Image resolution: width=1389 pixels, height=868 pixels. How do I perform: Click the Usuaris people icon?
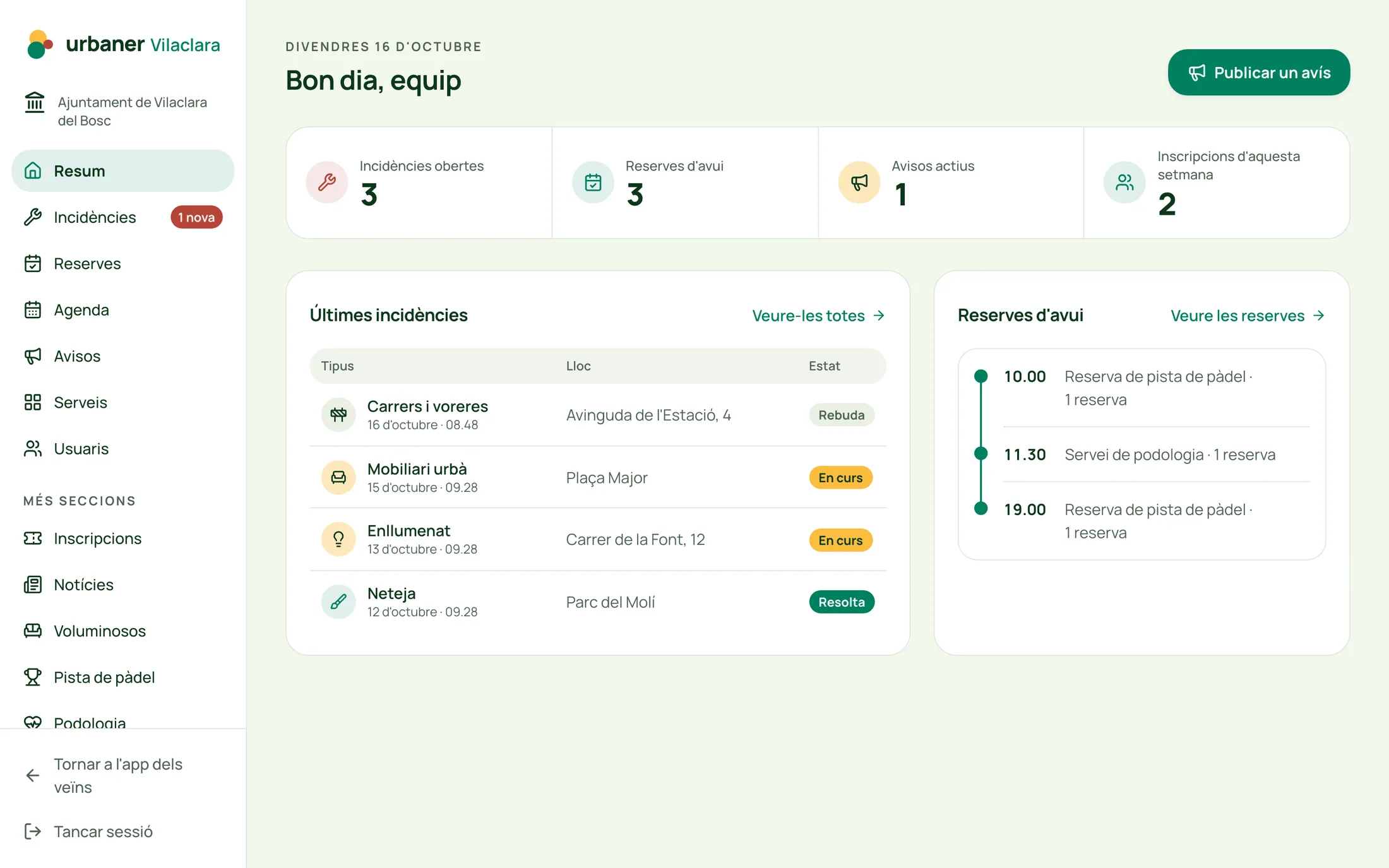(x=33, y=449)
